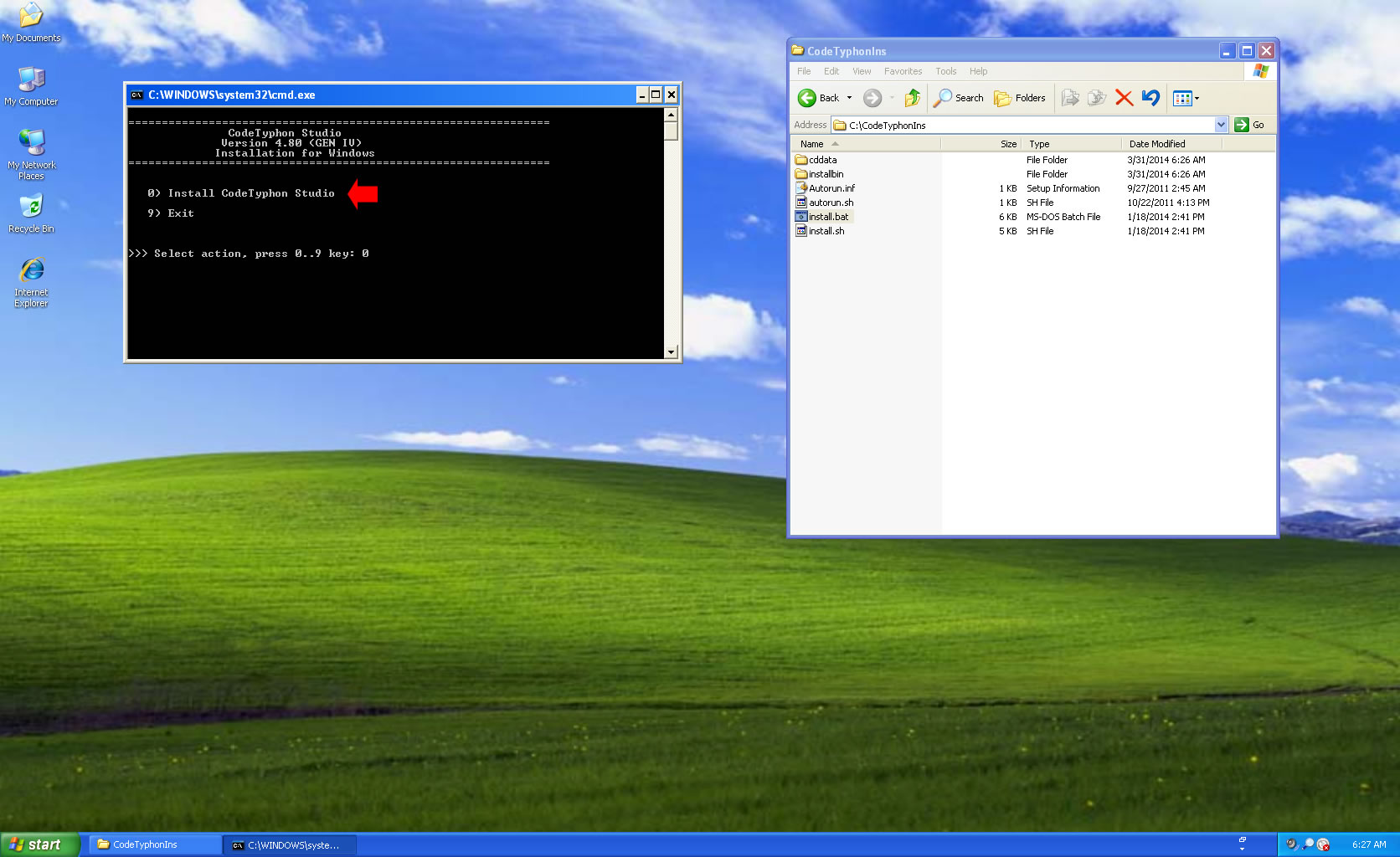This screenshot has width=1400, height=857.
Task: Switch to CodeTyphonIns taskbar button
Action: coord(155,844)
